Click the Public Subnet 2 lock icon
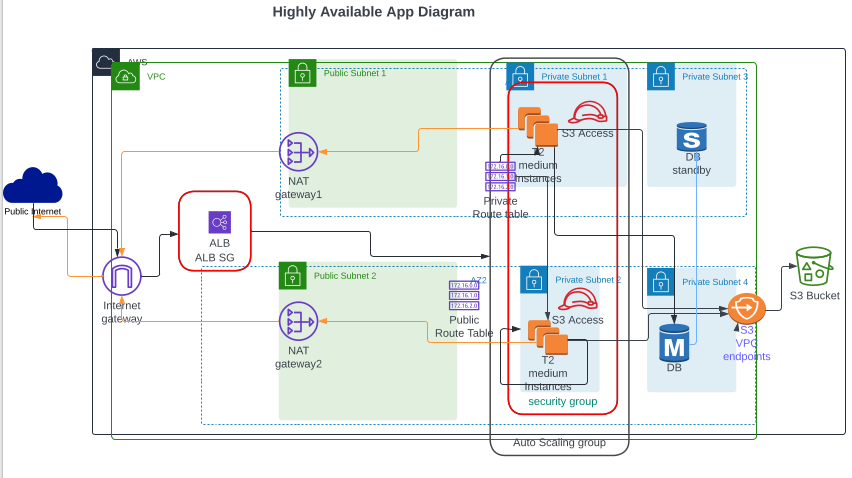This screenshot has height=478, width=852. tap(292, 275)
